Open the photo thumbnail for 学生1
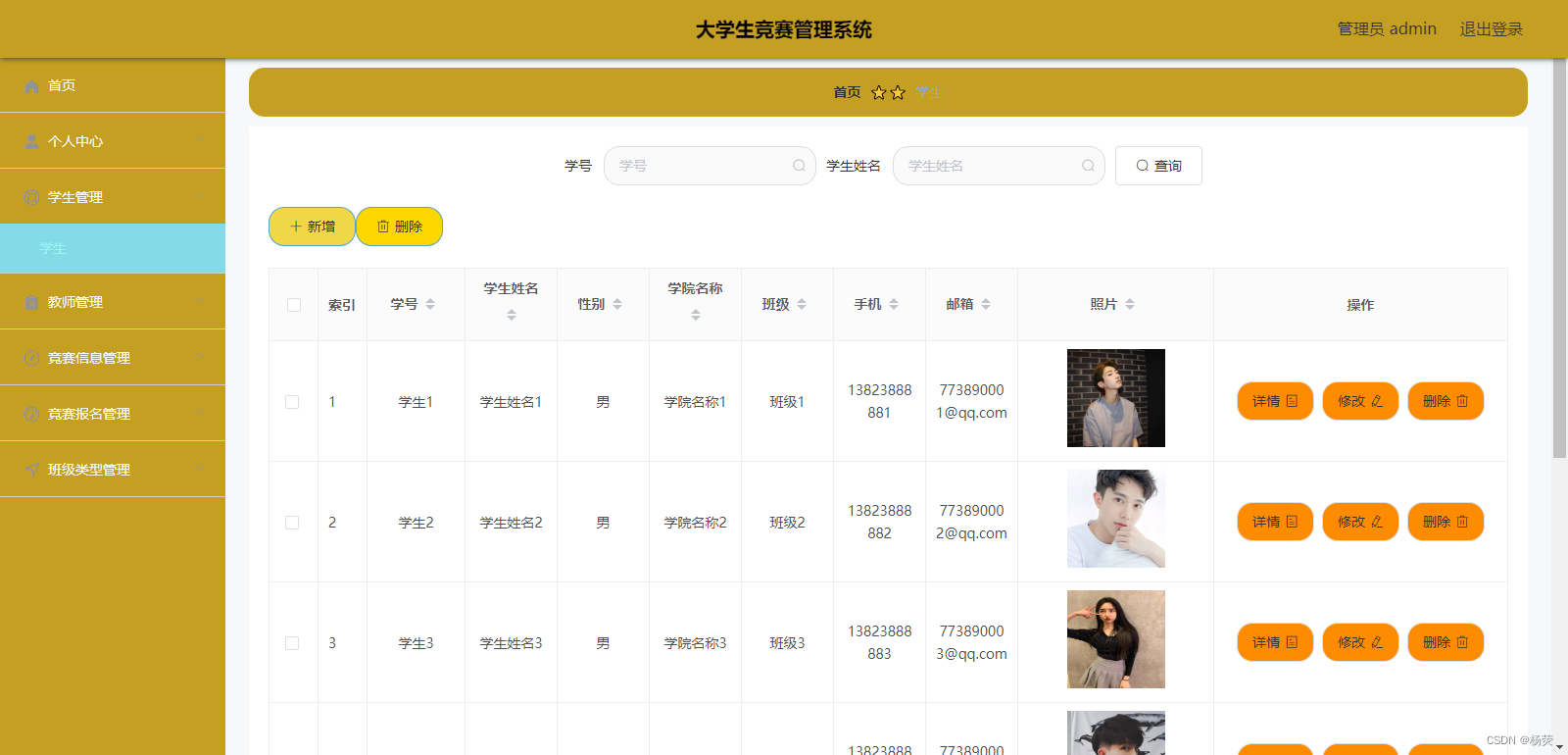This screenshot has width=1568, height=755. point(1116,398)
